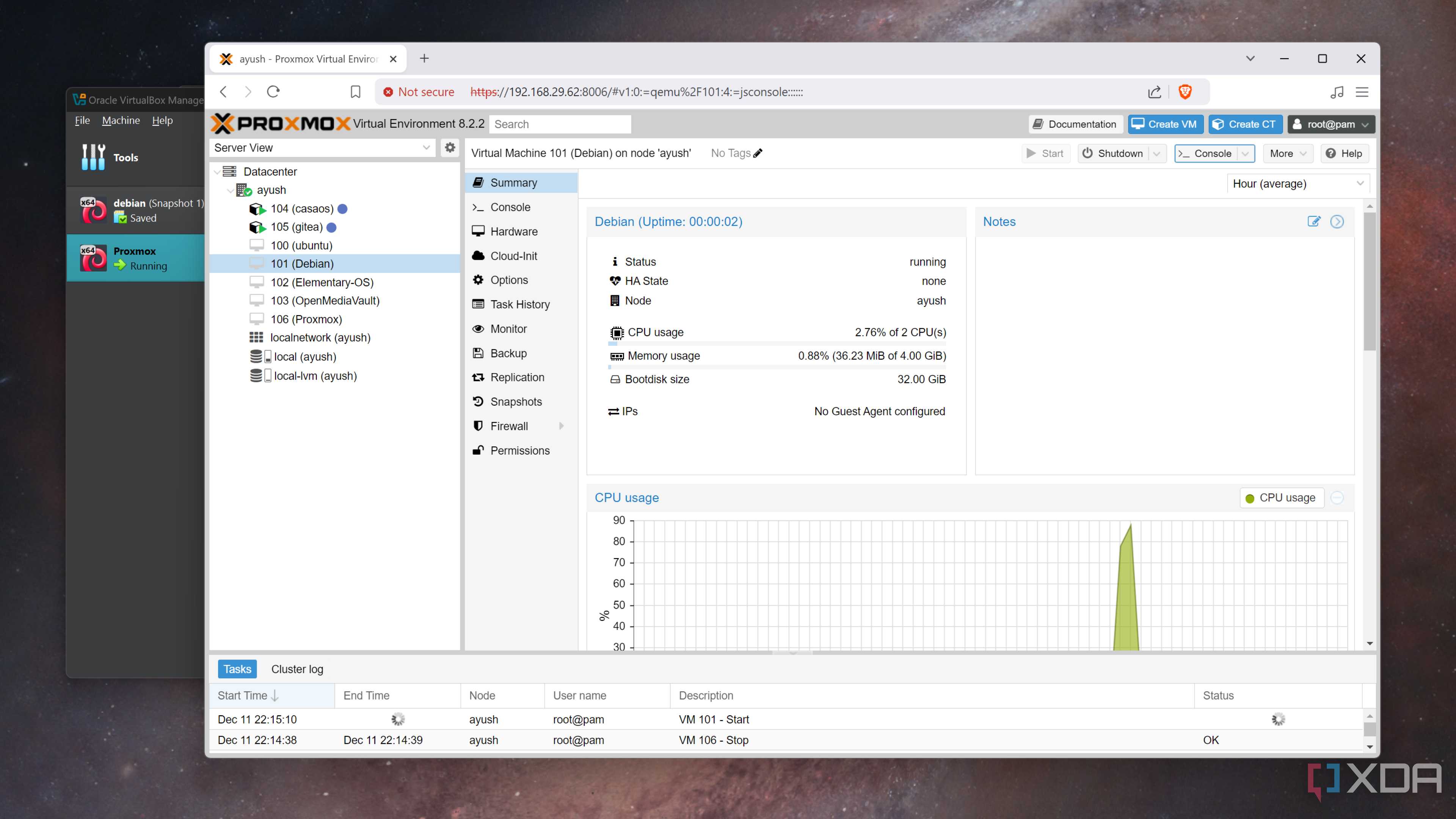Viewport: 1456px width, 819px height.
Task: Select the debian VM in VirtualBox
Action: click(136, 210)
